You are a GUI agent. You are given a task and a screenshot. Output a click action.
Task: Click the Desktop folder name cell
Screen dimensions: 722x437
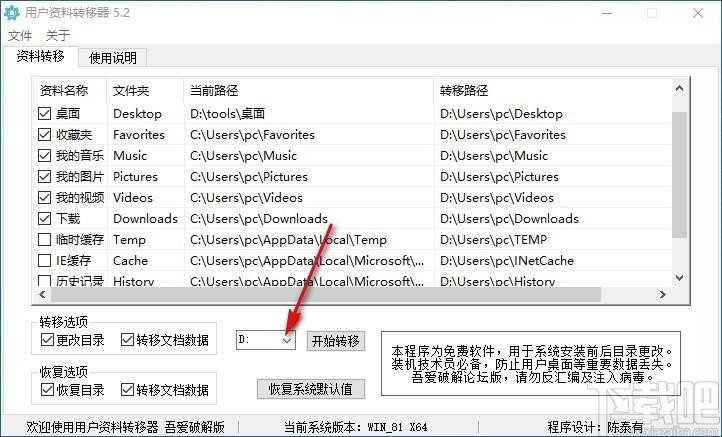tap(146, 113)
